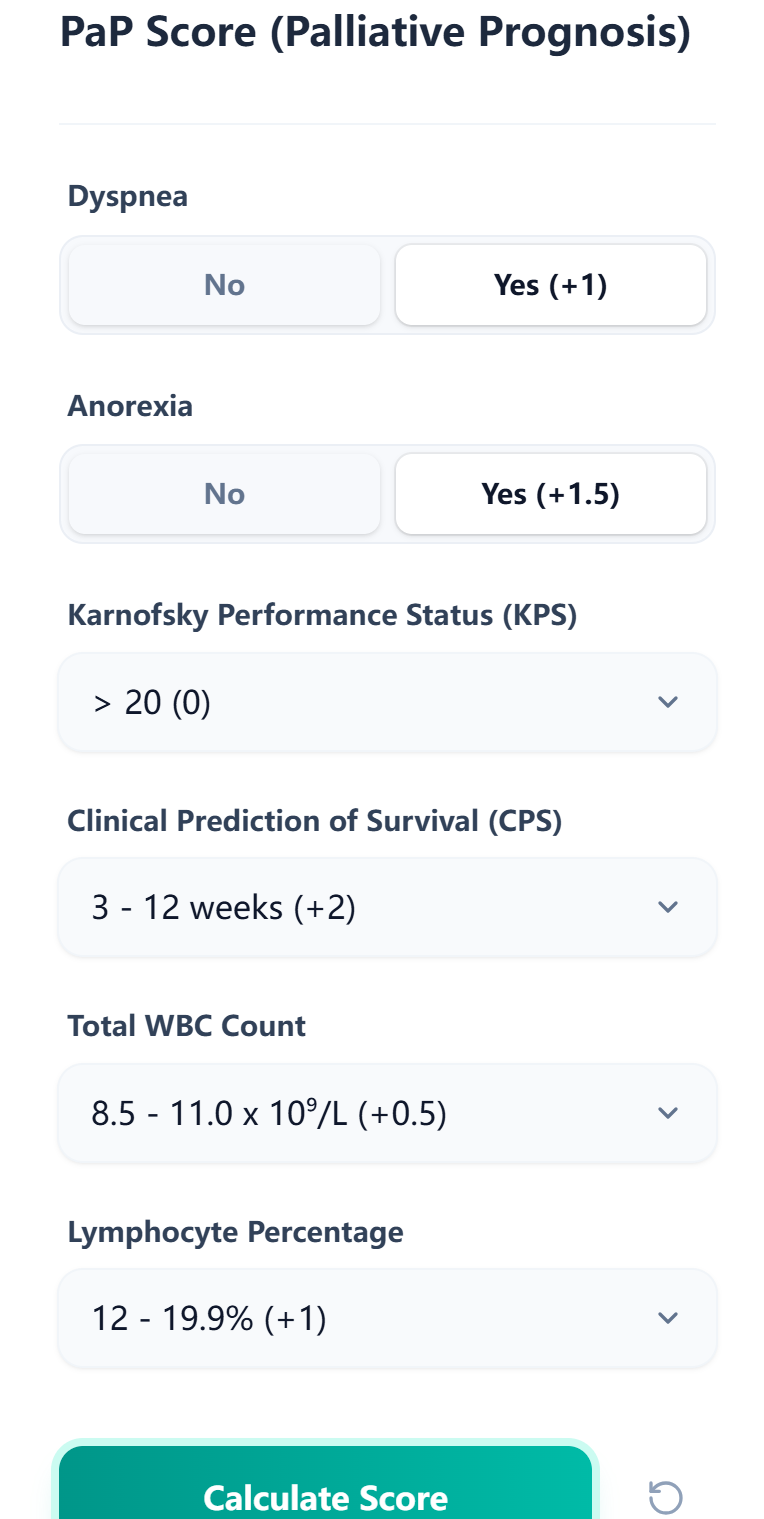Click the chevron on the Total WBC Count field
Screen dimensions: 764x1519
tap(668, 1112)
